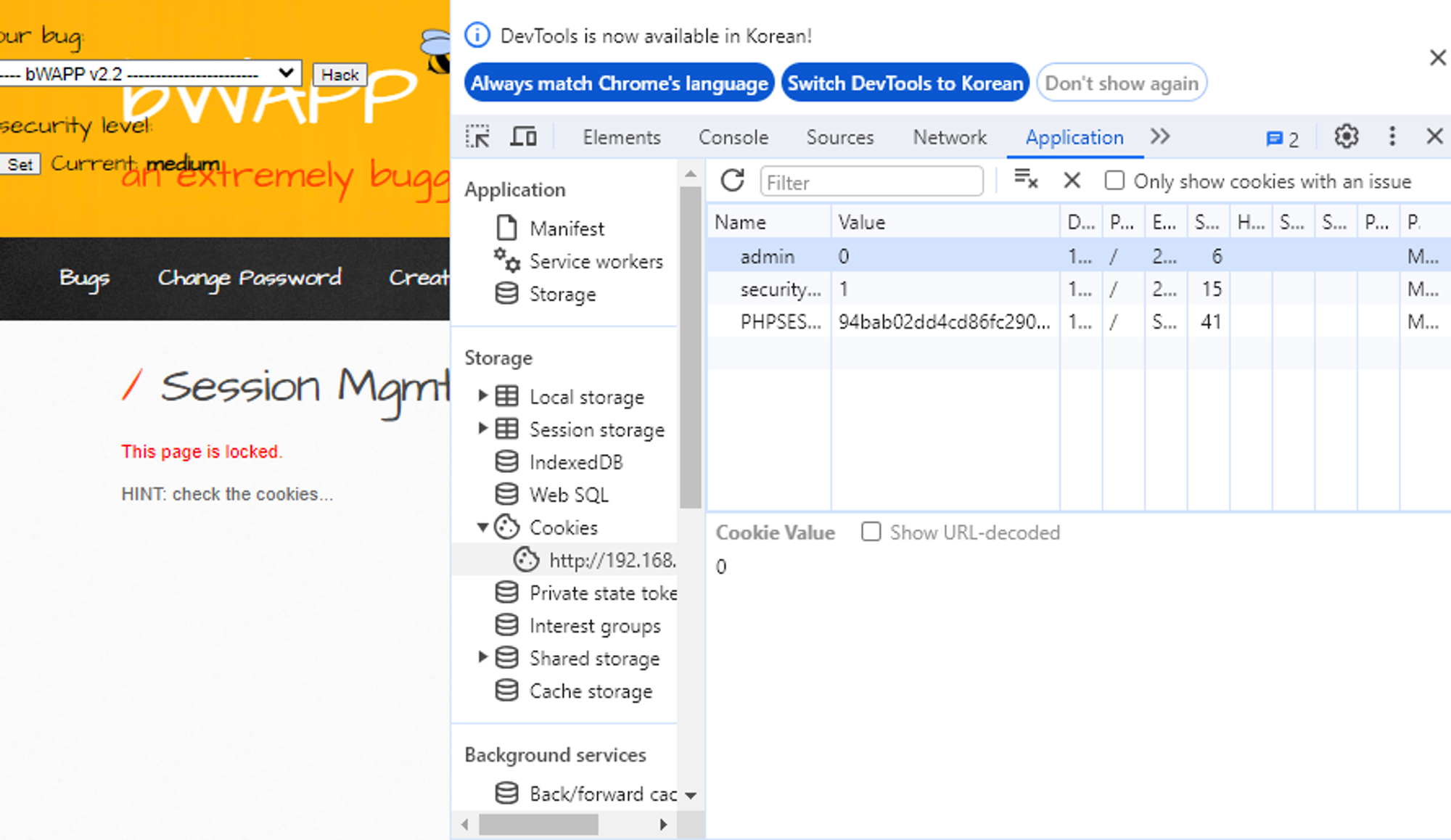Image resolution: width=1451 pixels, height=840 pixels.
Task: Delete the selected cookie with X icon
Action: tap(1072, 180)
